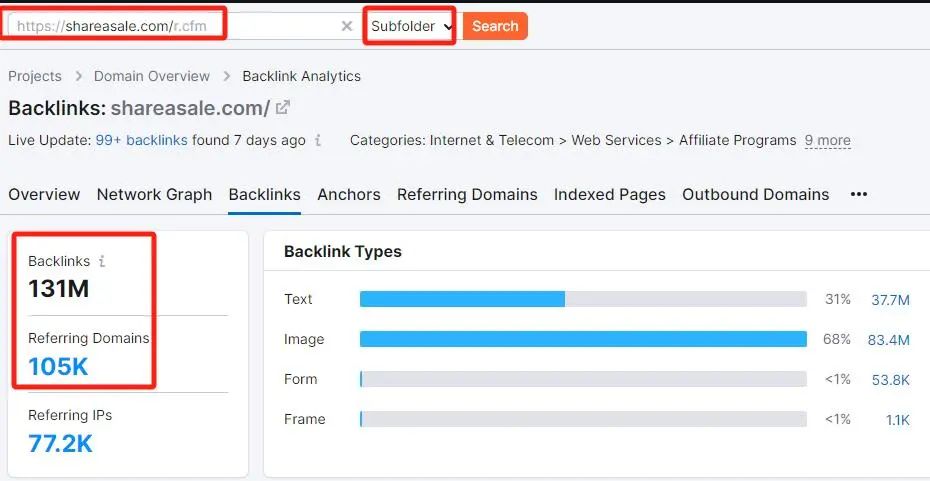Open the three-dots more tabs menu
Image resolution: width=930 pixels, height=481 pixels.
(859, 195)
